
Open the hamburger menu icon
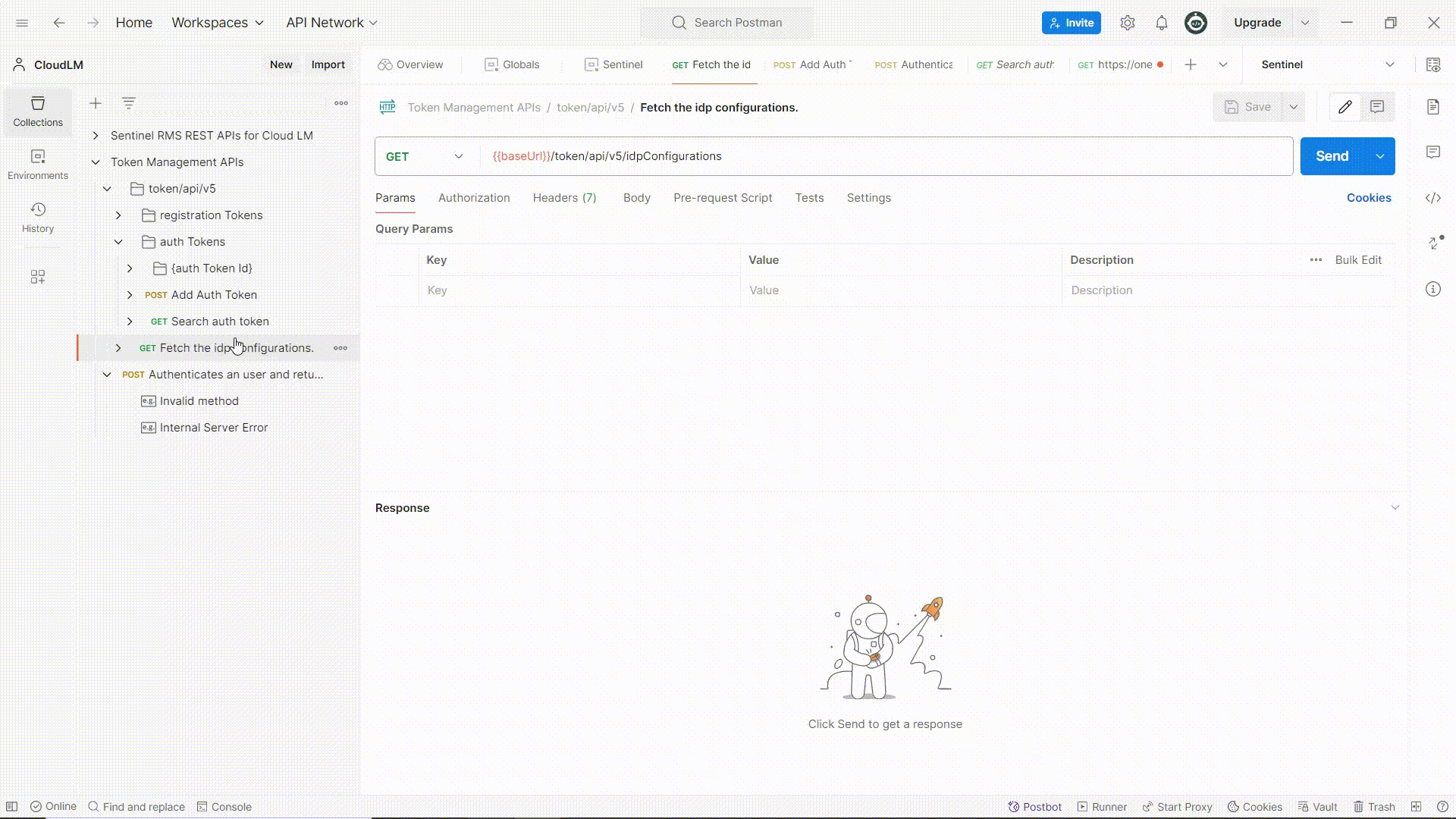coord(22,23)
